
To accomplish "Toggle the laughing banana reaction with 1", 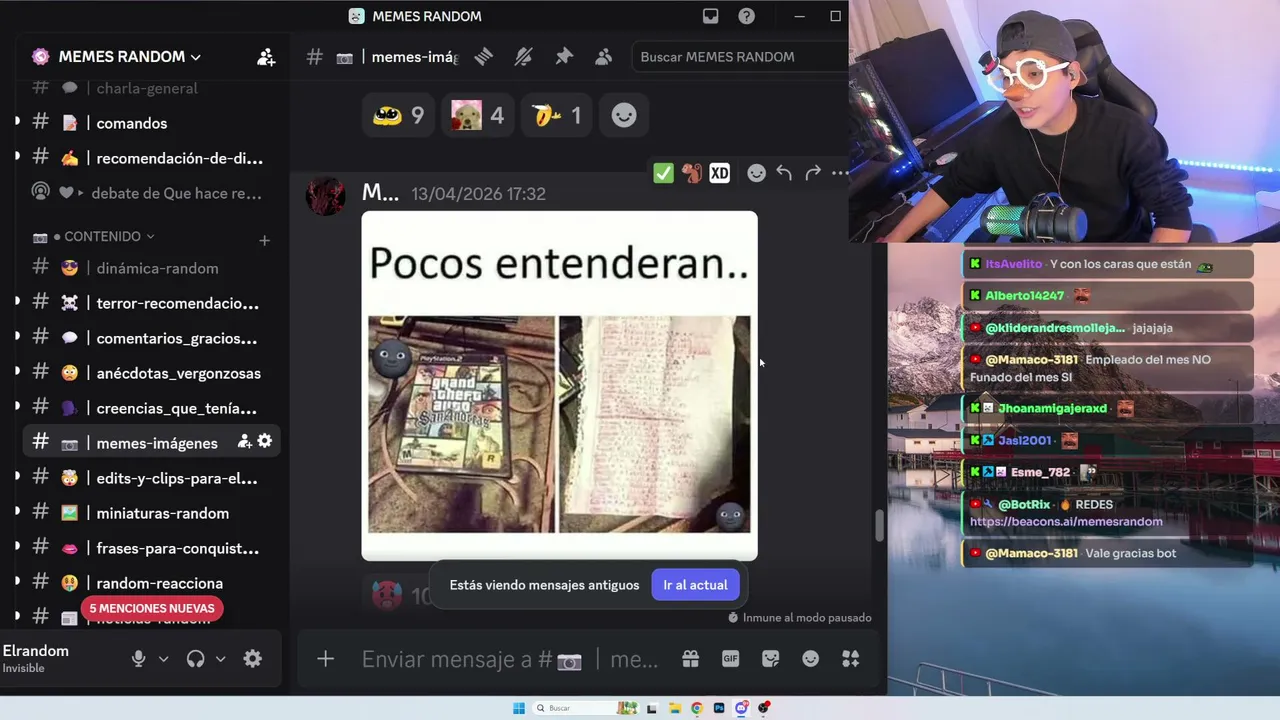I will [556, 116].
